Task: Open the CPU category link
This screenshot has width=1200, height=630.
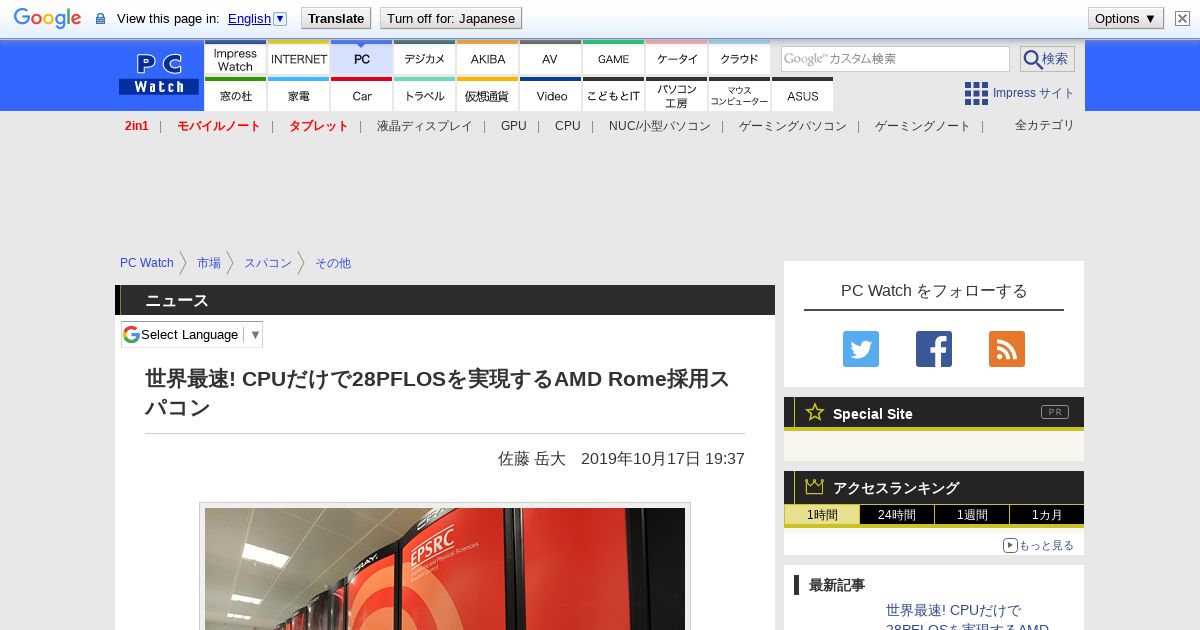Action: tap(568, 126)
